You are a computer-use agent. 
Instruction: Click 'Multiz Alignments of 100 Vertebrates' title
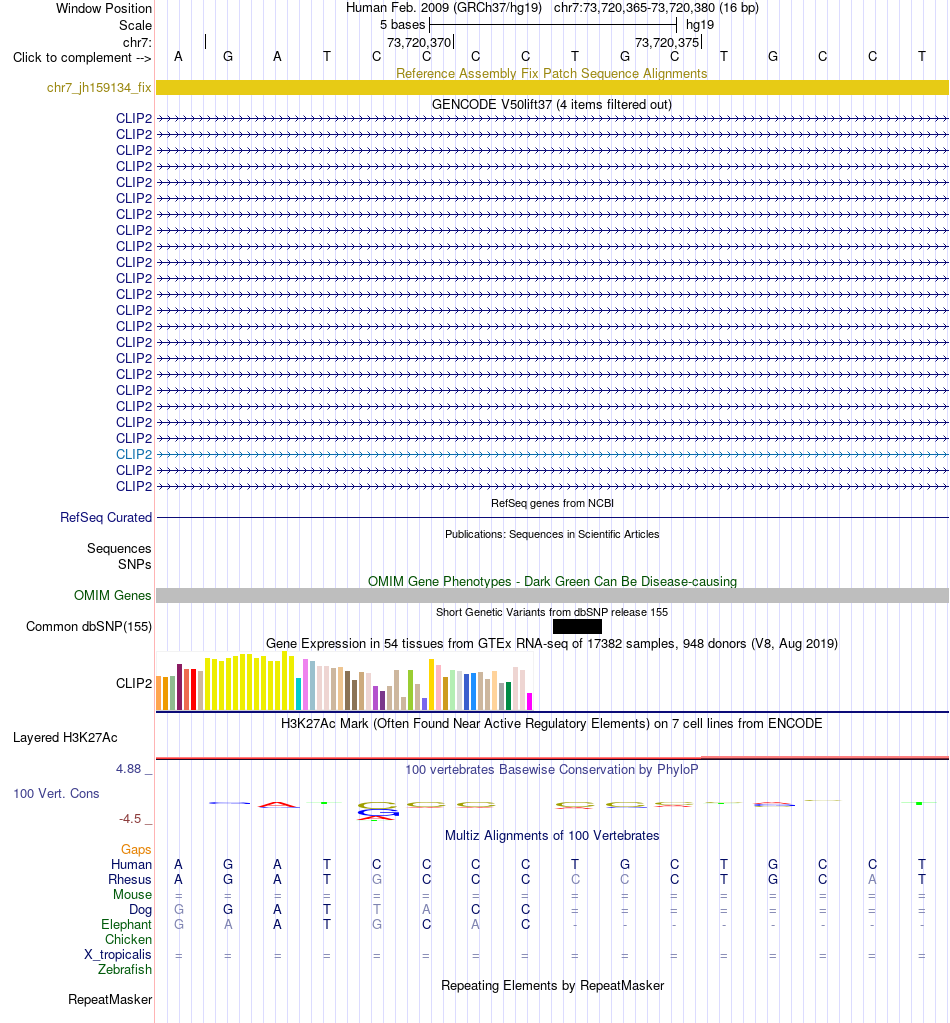click(x=552, y=836)
